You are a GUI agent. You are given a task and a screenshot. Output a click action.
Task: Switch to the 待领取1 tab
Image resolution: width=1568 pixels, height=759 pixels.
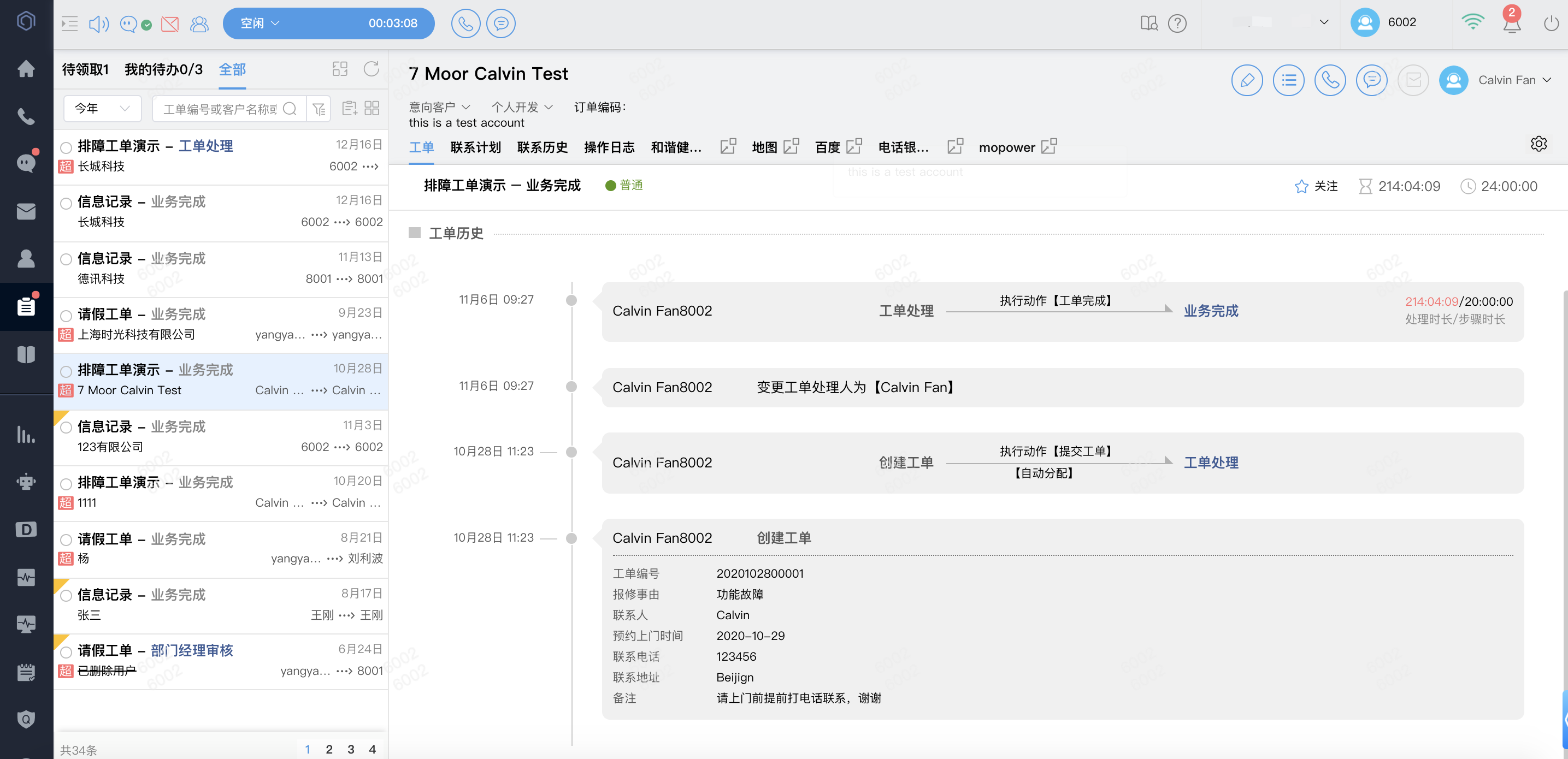(85, 69)
